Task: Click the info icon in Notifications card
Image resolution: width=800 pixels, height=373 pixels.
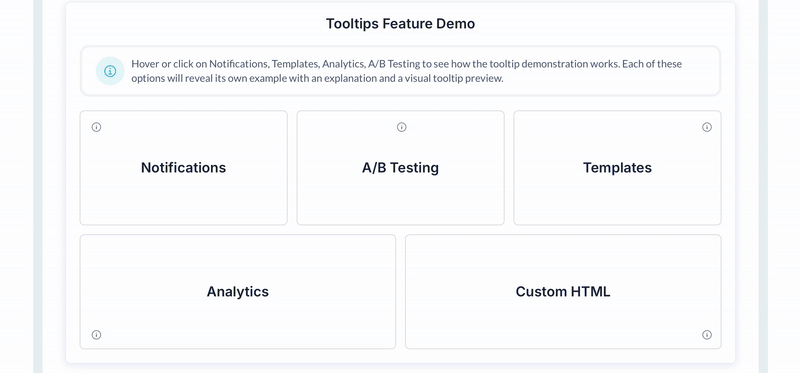Action: point(96,127)
